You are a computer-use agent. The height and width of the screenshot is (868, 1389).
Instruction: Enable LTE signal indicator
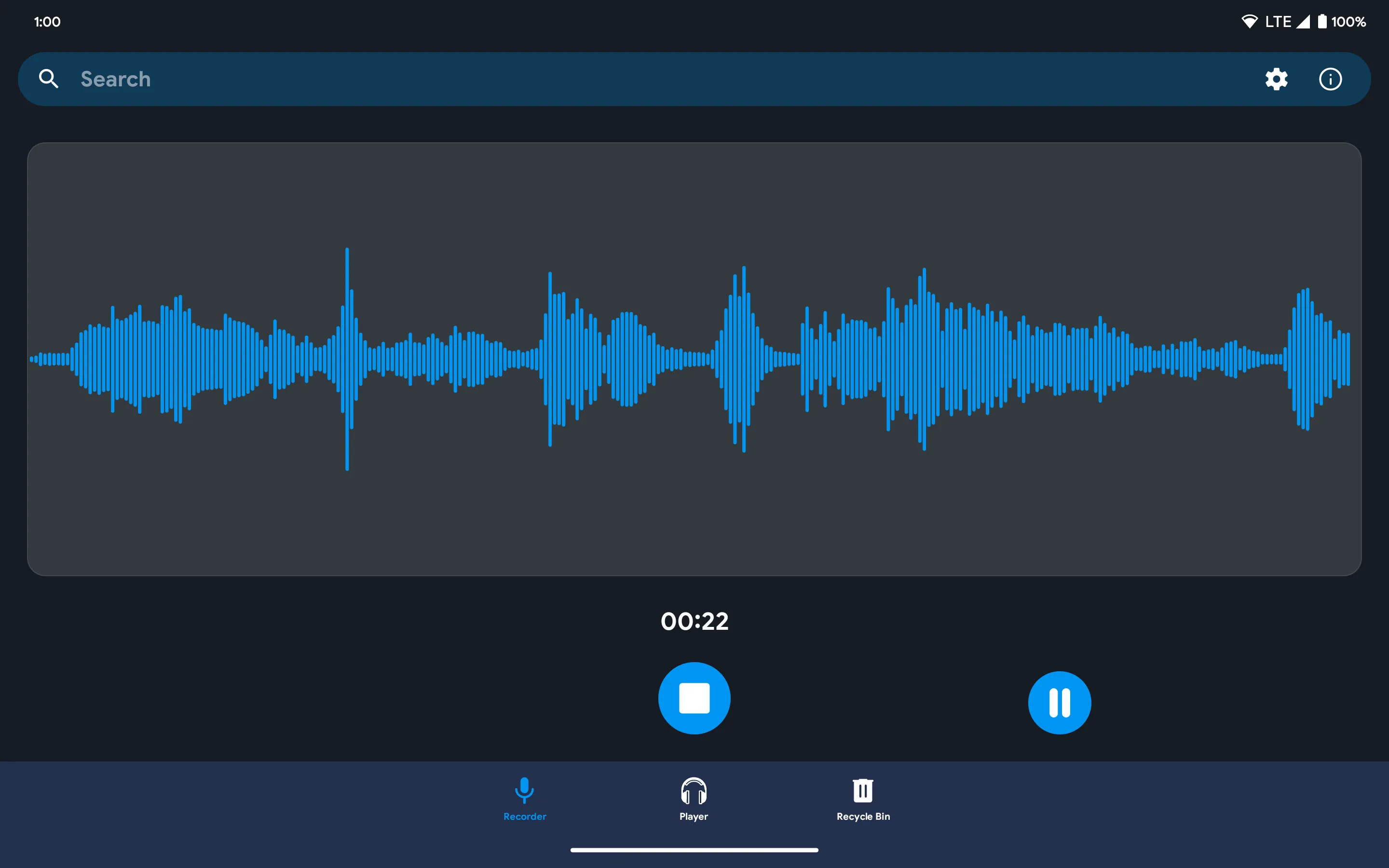[1295, 19]
